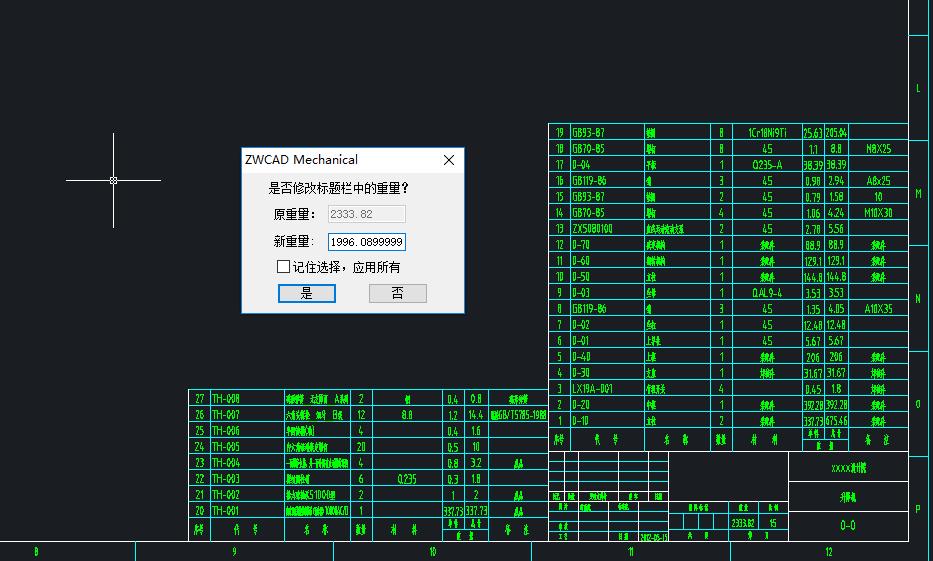The image size is (933, 561).
Task: Select the QAL9-4 material cell
Action: click(767, 293)
